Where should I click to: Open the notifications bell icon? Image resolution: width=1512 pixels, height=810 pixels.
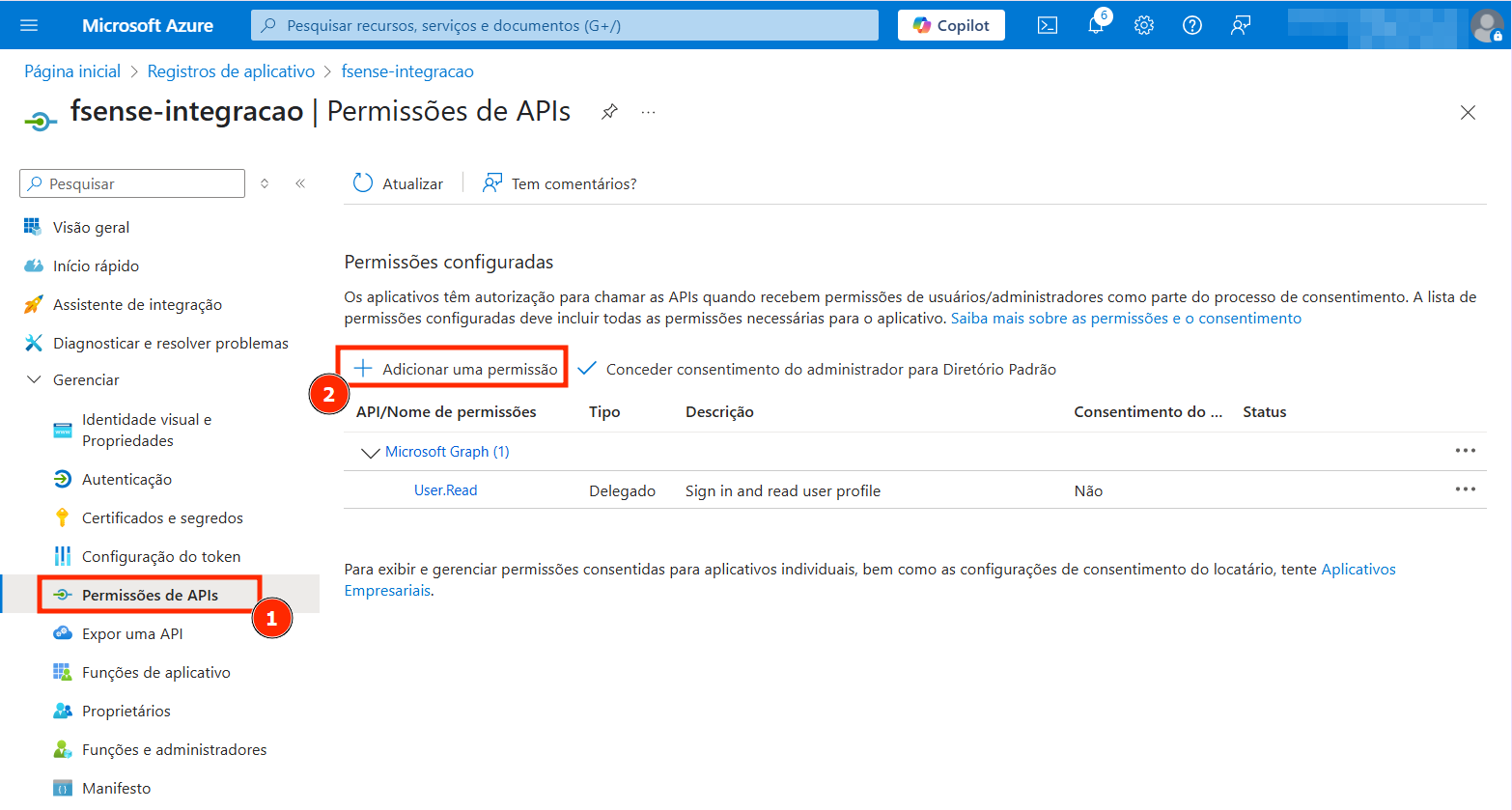1096,25
